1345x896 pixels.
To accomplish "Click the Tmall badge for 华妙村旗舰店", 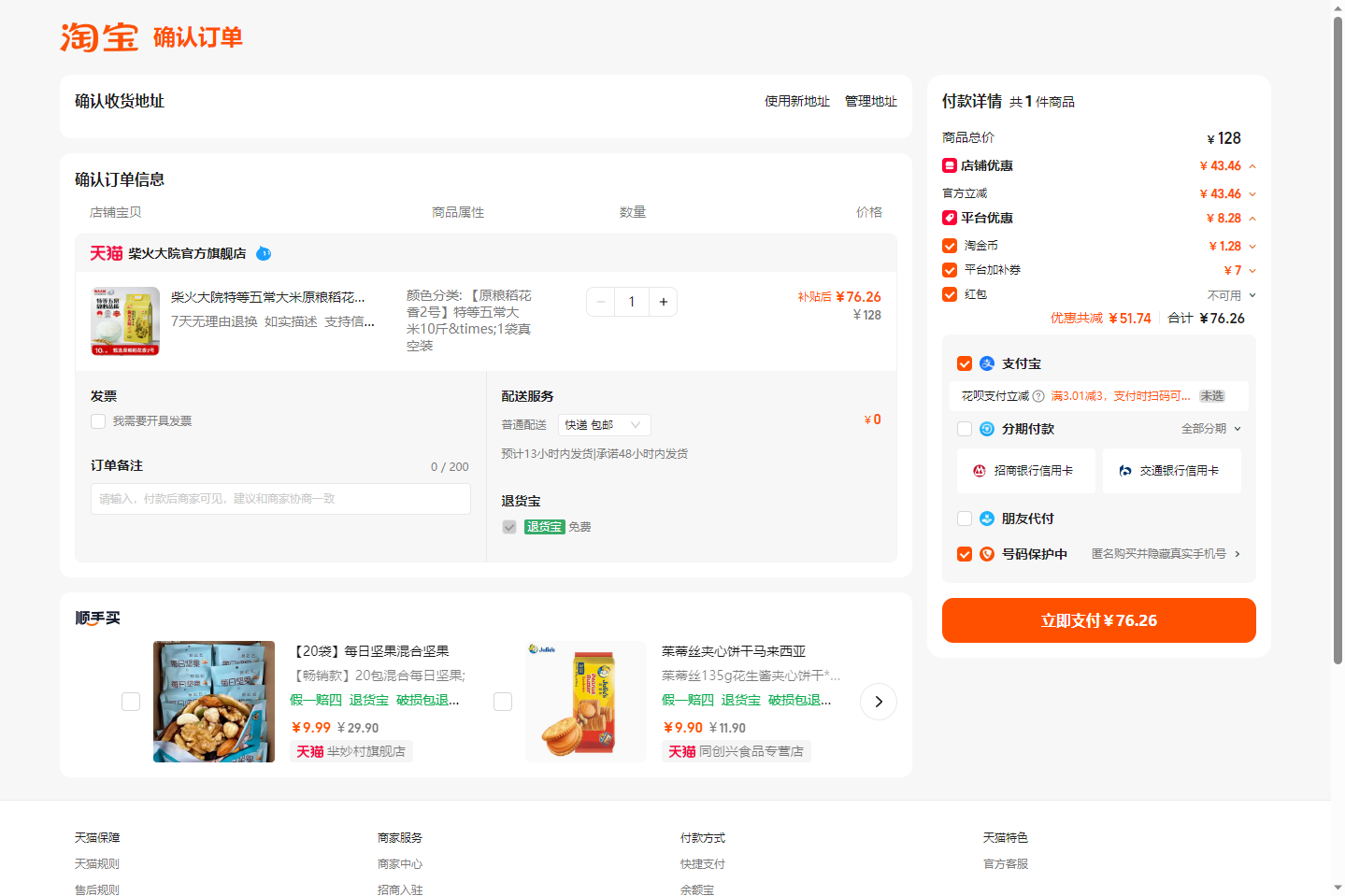I will (x=310, y=751).
